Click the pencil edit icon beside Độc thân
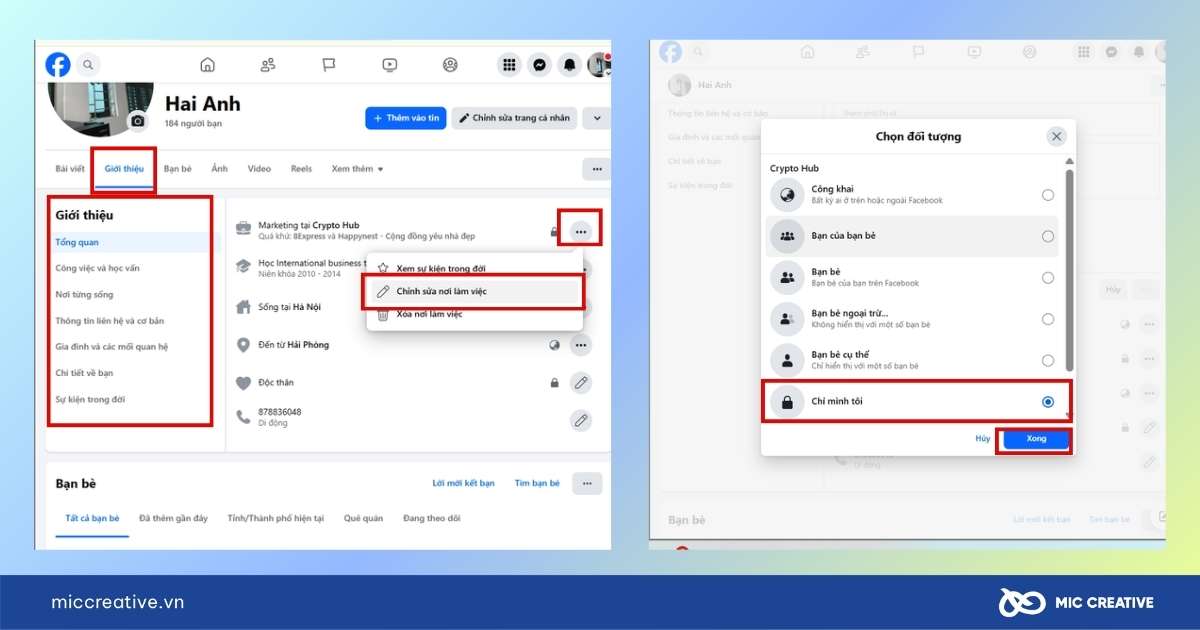The height and width of the screenshot is (630, 1200). 581,383
